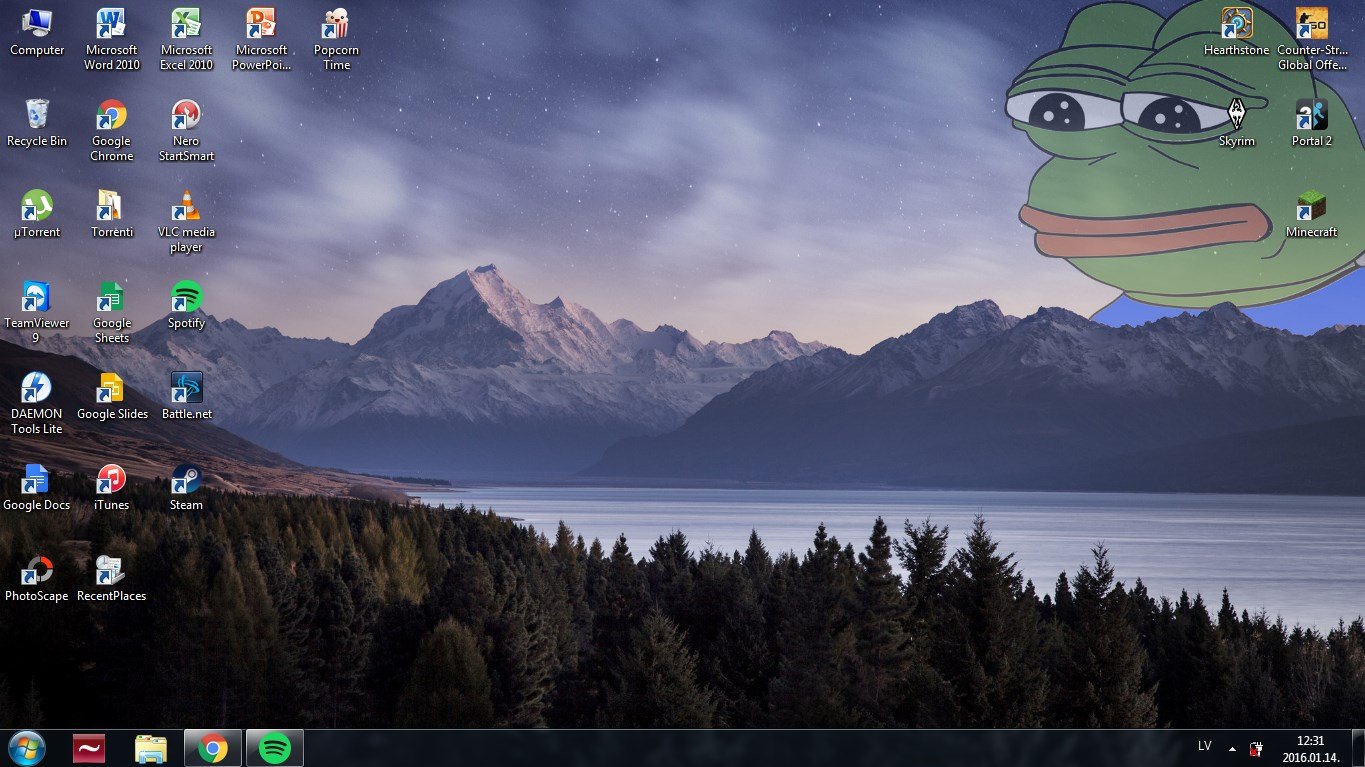Click the red tilde taskbar app

click(x=89, y=748)
